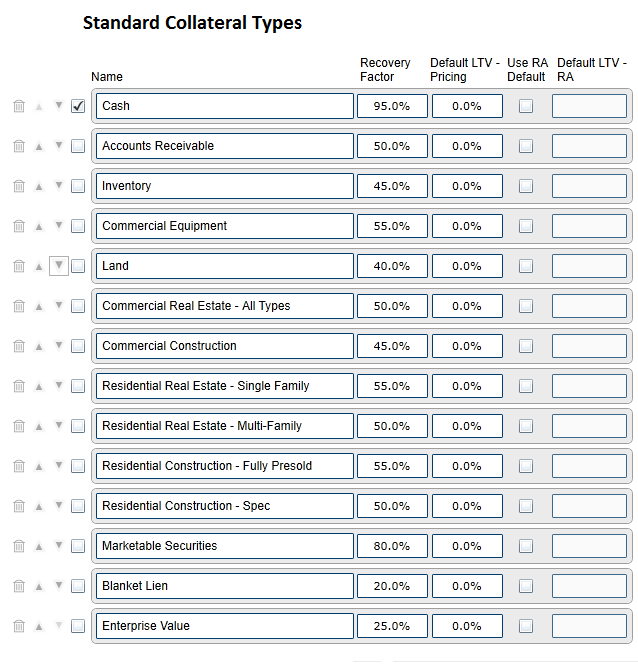Select checkbox left of Commercial Real Estate row

point(78,306)
